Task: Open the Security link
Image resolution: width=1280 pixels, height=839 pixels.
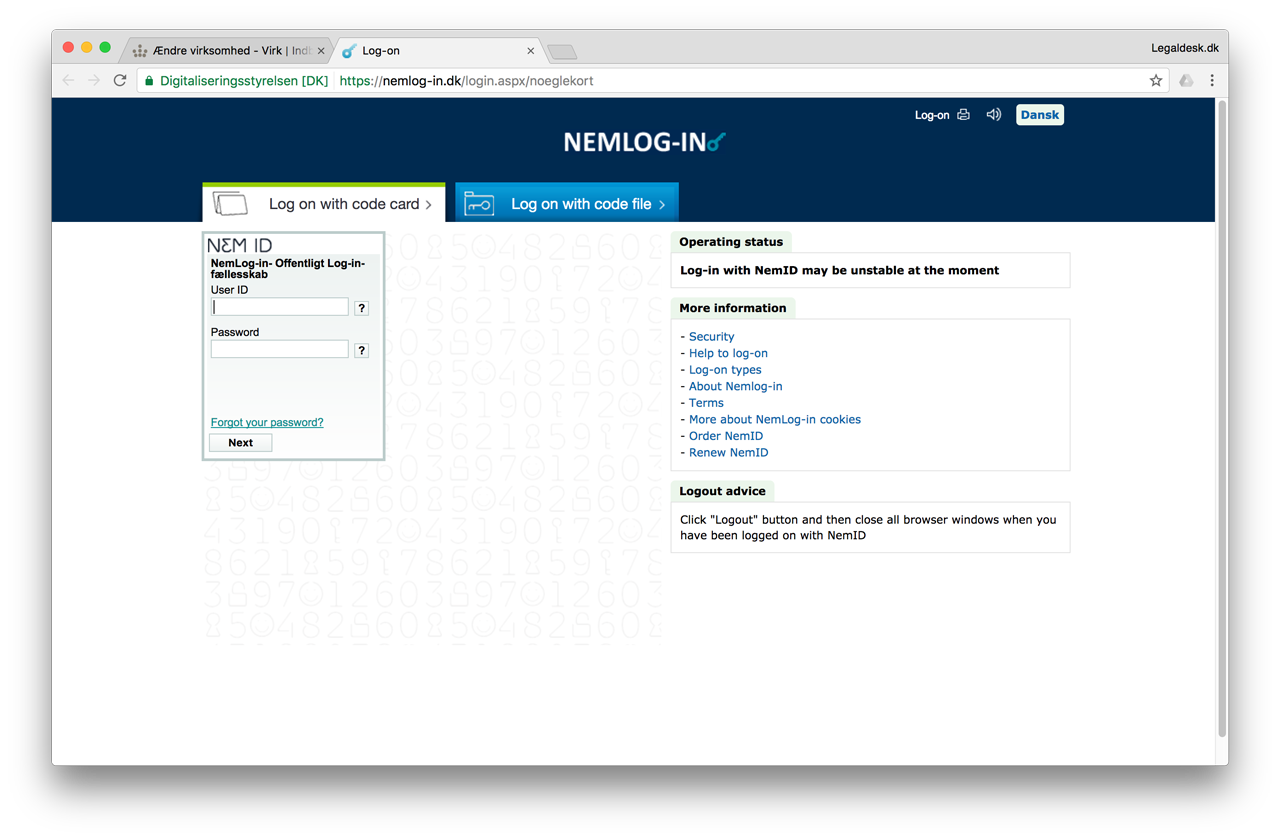Action: tap(711, 337)
